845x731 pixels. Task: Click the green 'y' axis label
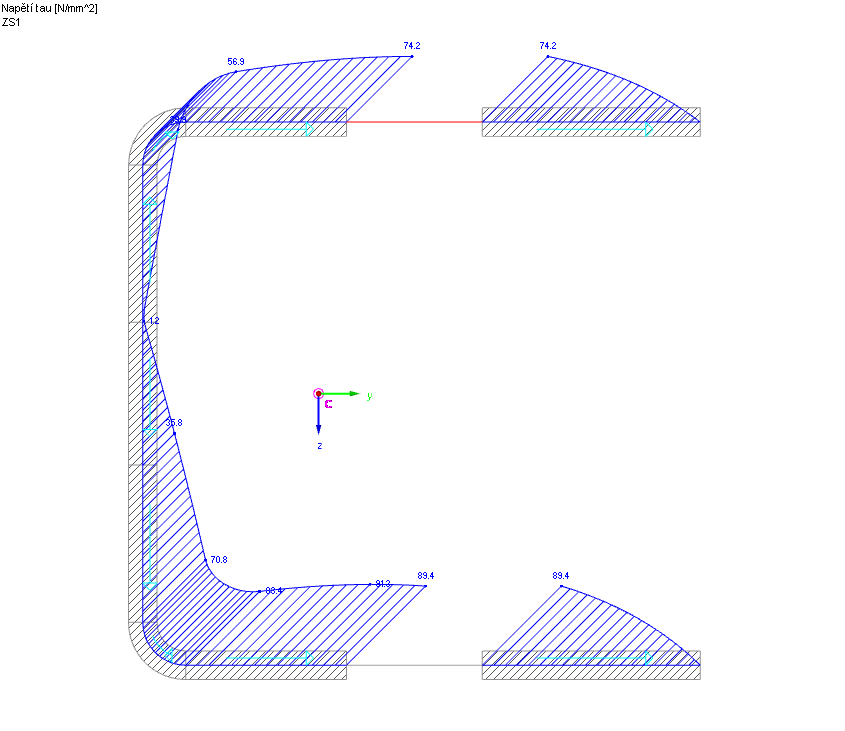[x=369, y=396]
